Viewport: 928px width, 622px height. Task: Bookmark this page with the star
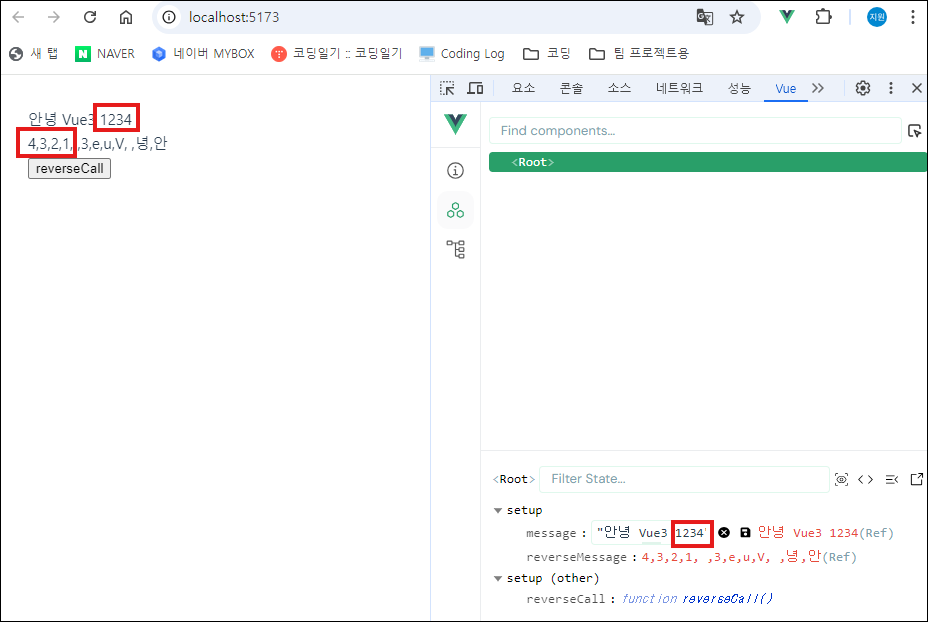[737, 17]
